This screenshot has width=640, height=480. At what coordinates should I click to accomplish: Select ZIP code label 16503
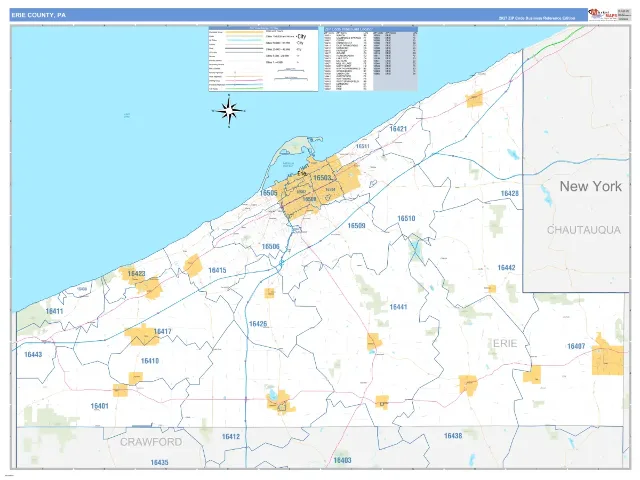(322, 178)
